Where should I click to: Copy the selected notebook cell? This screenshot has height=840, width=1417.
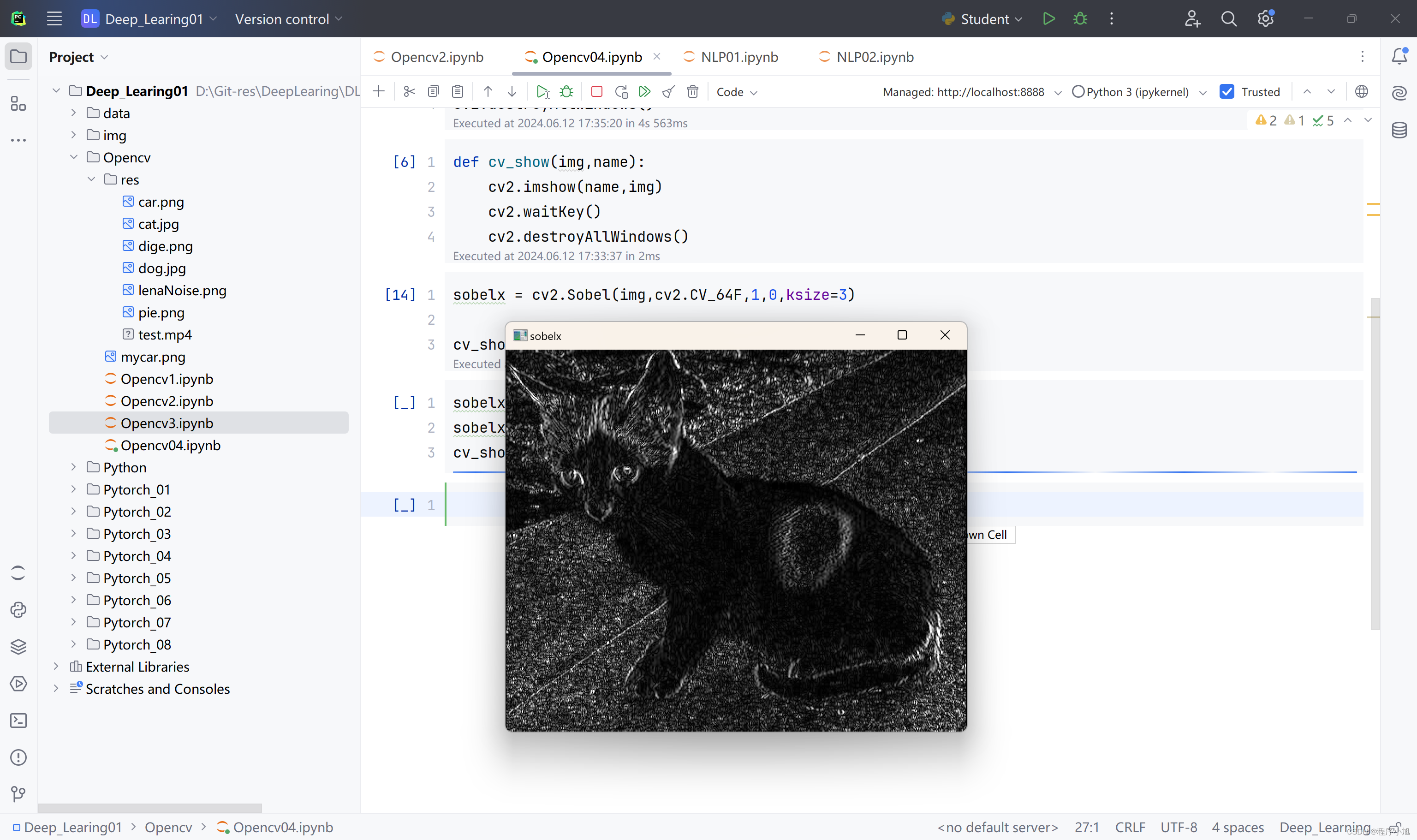pos(434,91)
